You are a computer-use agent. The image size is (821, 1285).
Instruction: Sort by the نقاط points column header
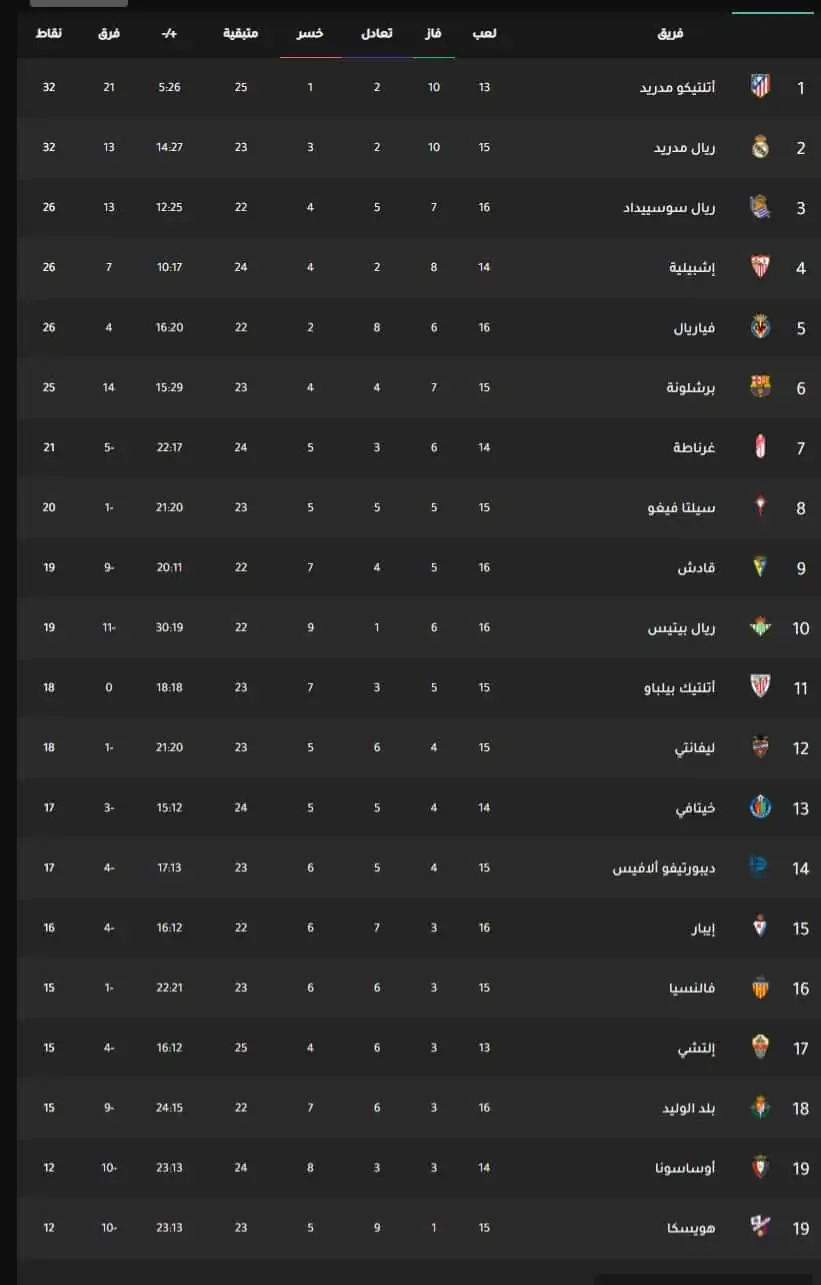(x=49, y=33)
